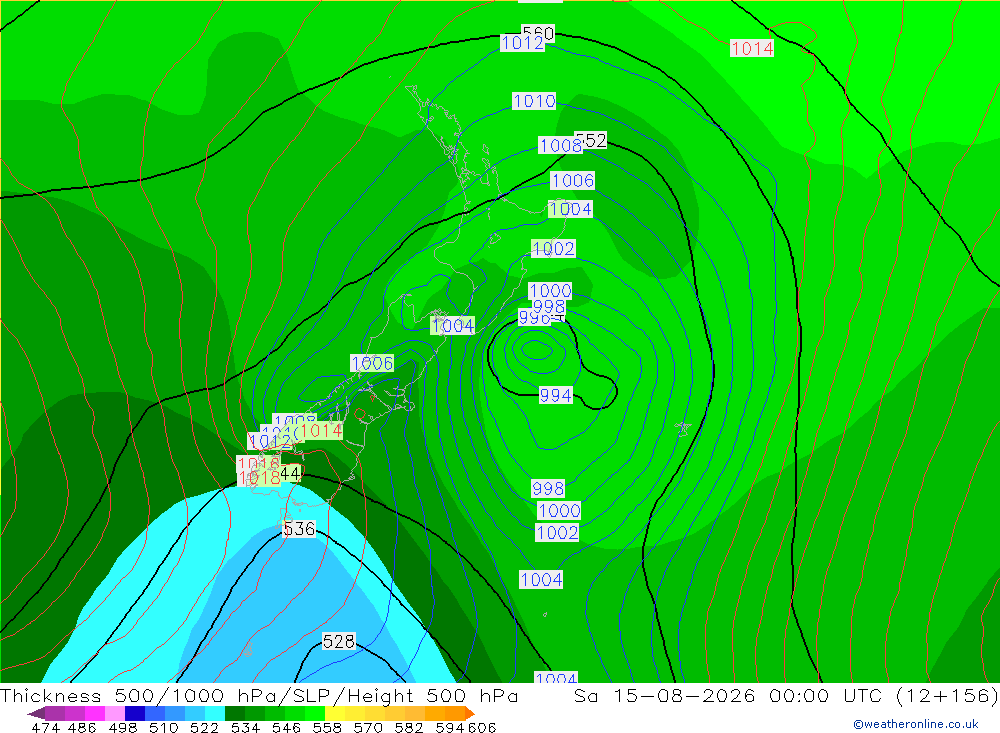Select the dark blue legend swatch
The image size is (1000, 733).
(x=135, y=713)
